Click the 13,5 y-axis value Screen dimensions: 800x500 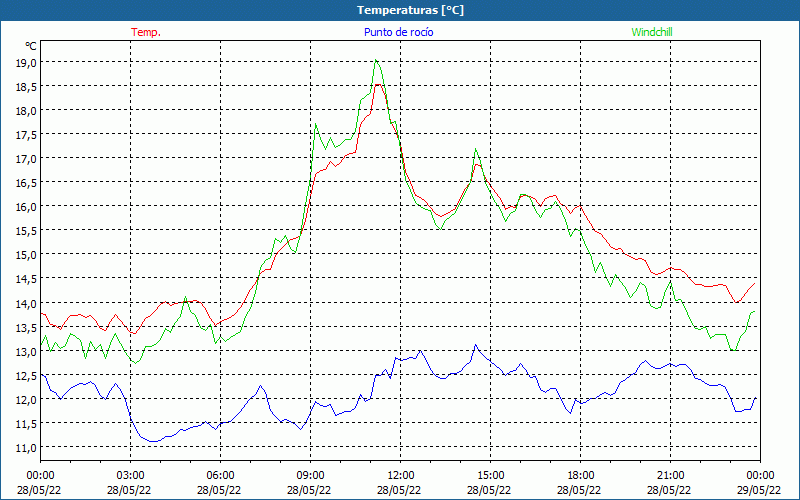point(26,327)
